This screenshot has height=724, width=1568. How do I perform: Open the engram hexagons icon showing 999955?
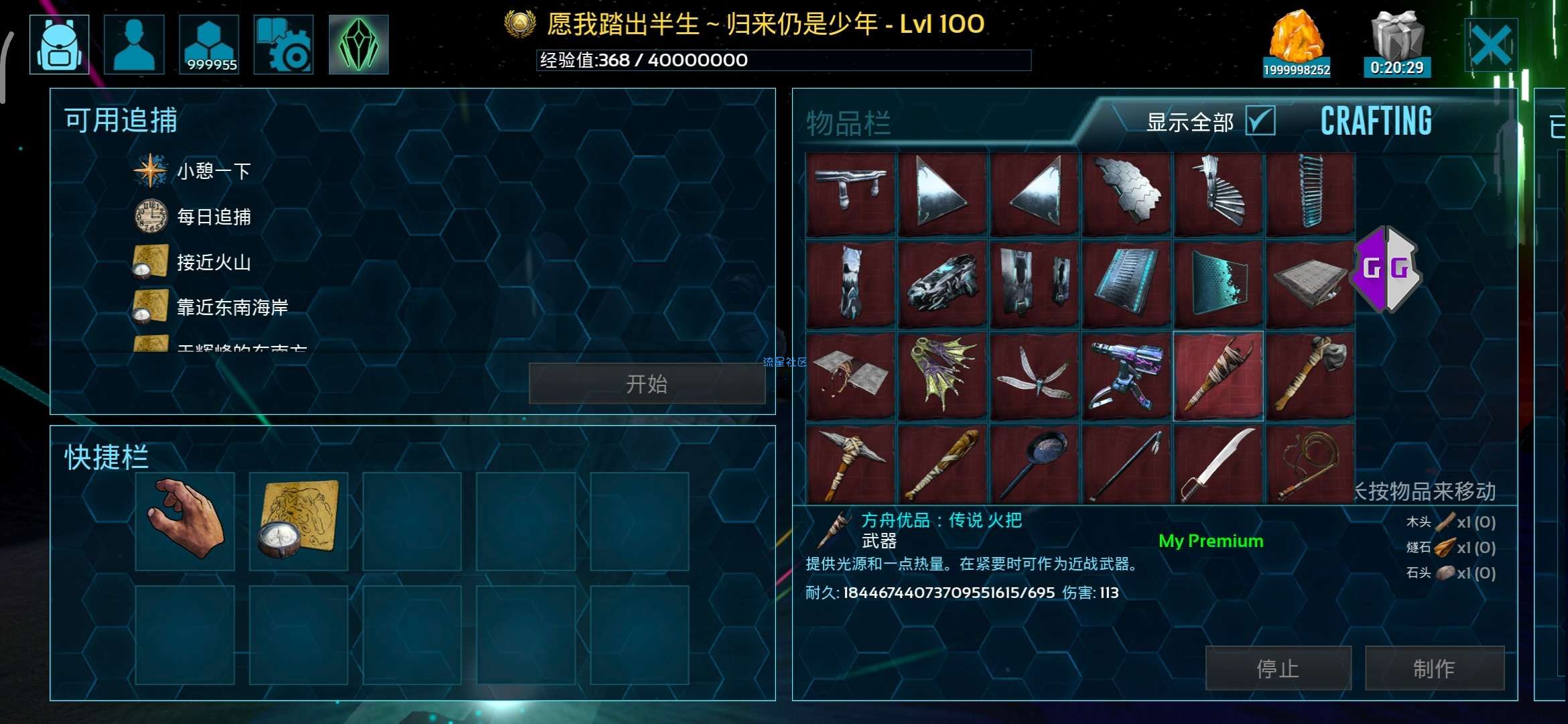209,44
